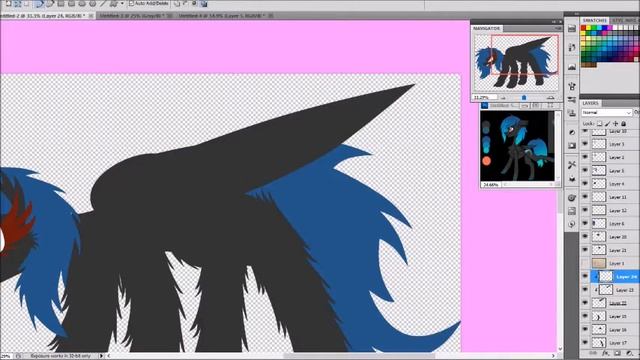Viewport: 640px width, 360px height.
Task: Select Layer 23 in Layers panel
Action: tap(625, 290)
